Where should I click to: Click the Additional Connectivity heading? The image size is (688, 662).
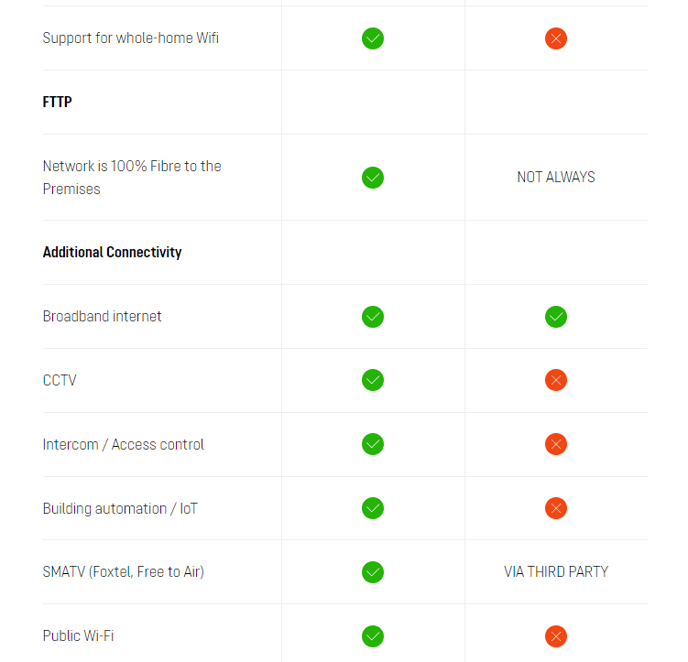click(112, 252)
